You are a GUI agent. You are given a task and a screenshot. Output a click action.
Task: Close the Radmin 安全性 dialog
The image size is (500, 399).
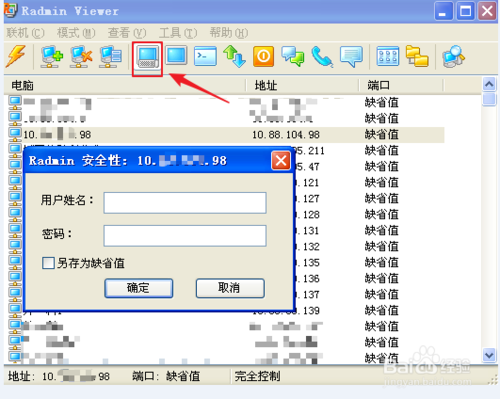click(x=281, y=161)
